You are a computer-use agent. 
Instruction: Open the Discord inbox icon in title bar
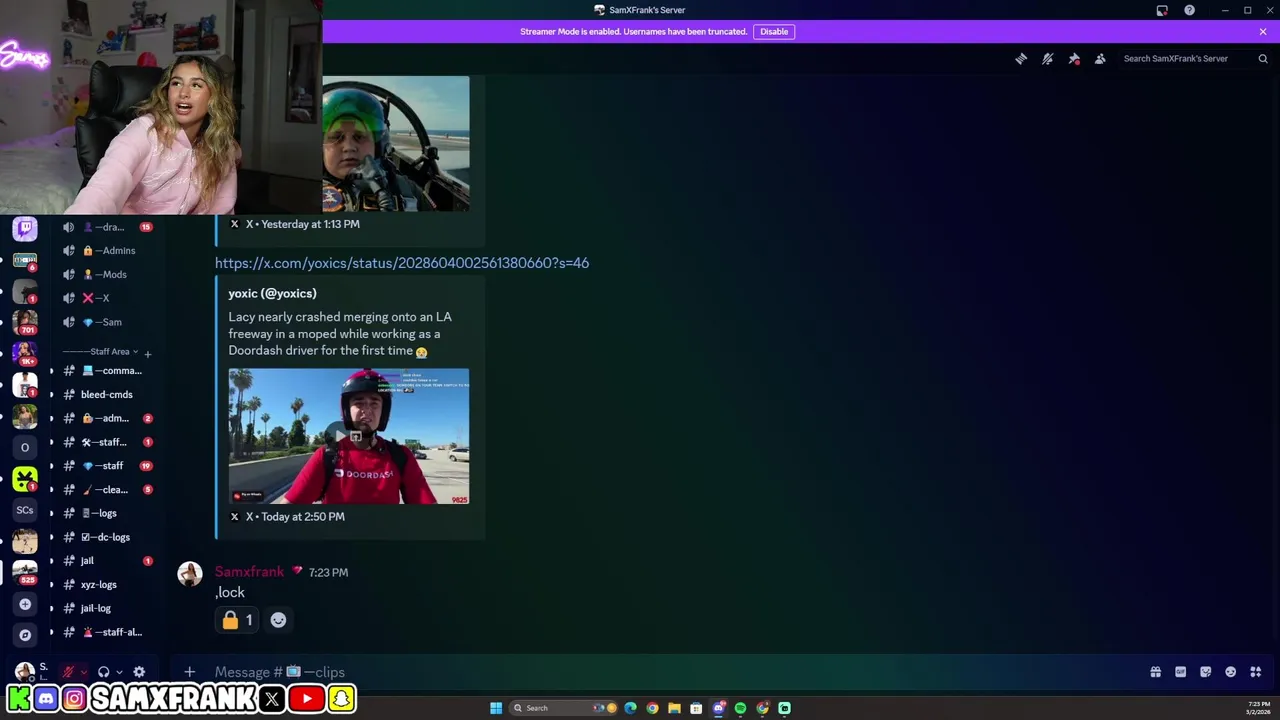tap(1162, 10)
